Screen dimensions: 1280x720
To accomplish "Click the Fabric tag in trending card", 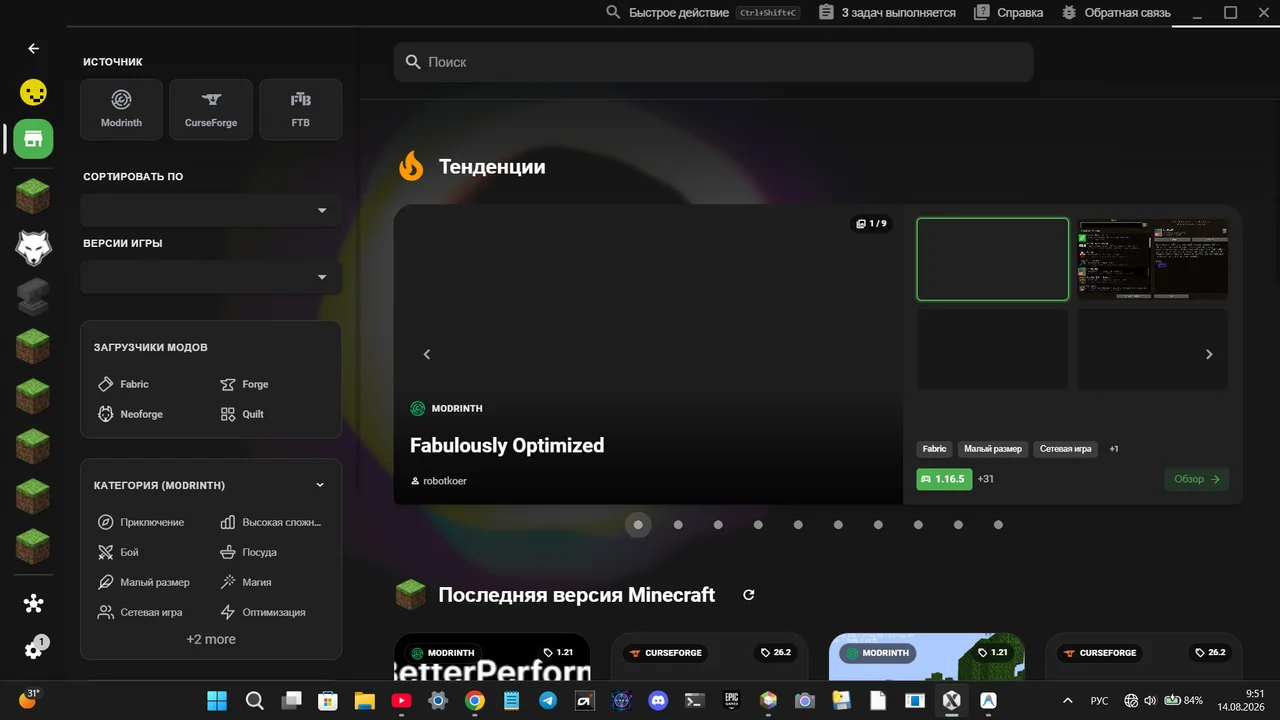I will [935, 449].
